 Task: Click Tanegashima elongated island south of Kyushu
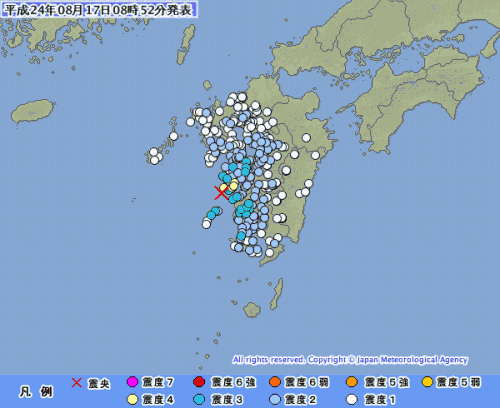click(277, 294)
